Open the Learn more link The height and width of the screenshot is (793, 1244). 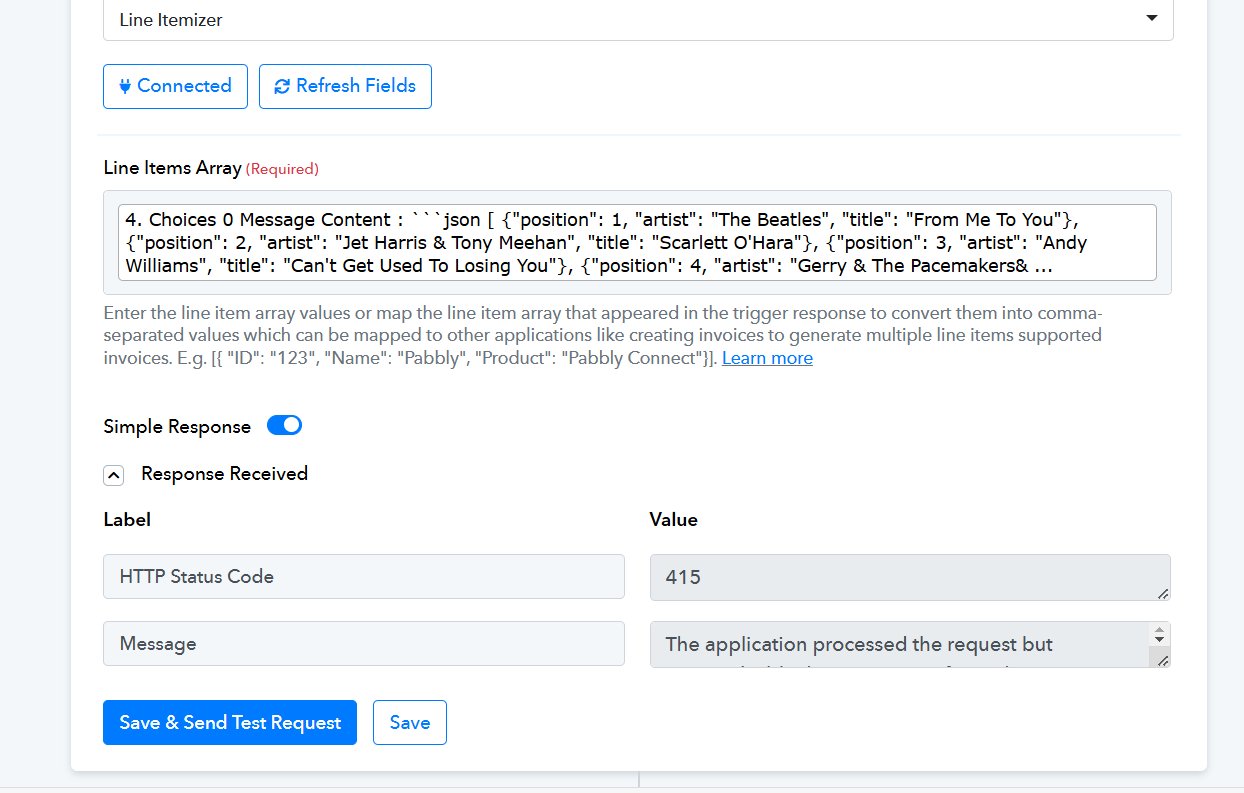[x=767, y=358]
